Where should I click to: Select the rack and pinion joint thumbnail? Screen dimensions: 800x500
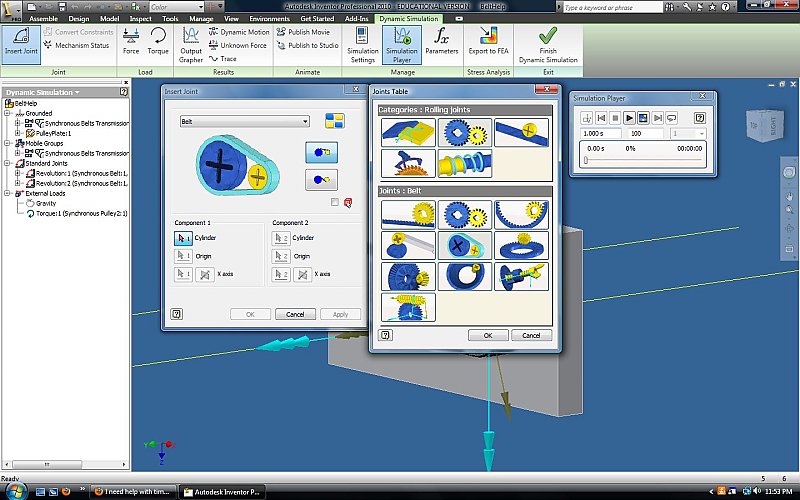click(x=408, y=214)
